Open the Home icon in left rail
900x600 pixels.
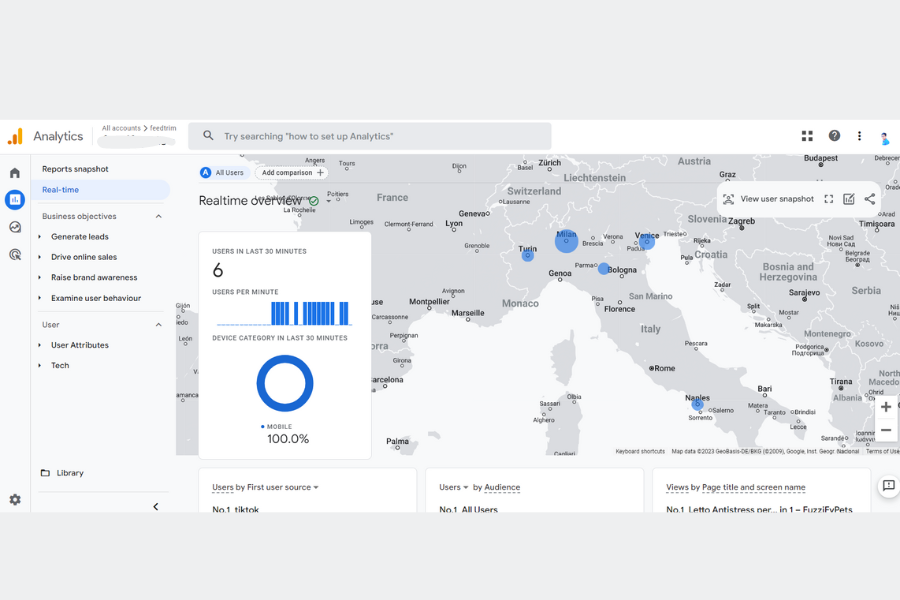click(x=15, y=173)
